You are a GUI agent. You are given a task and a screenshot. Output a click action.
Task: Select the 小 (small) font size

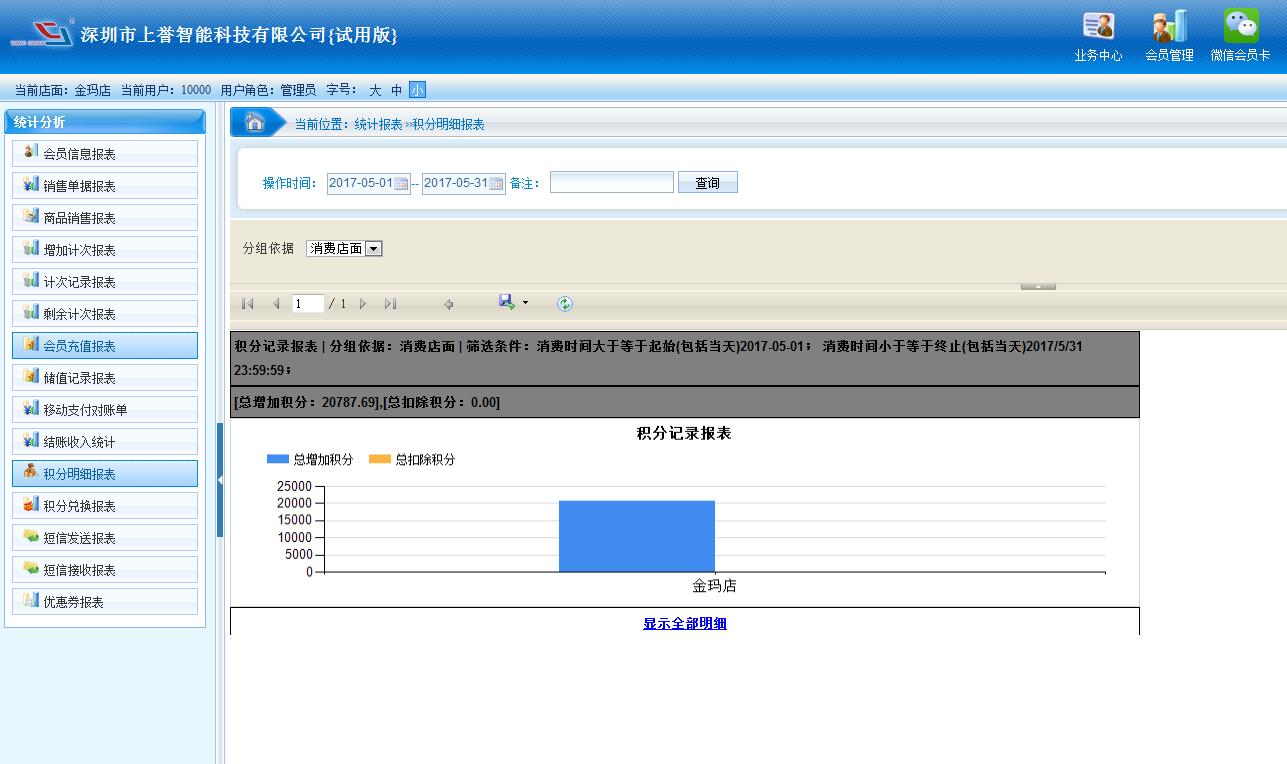point(417,90)
